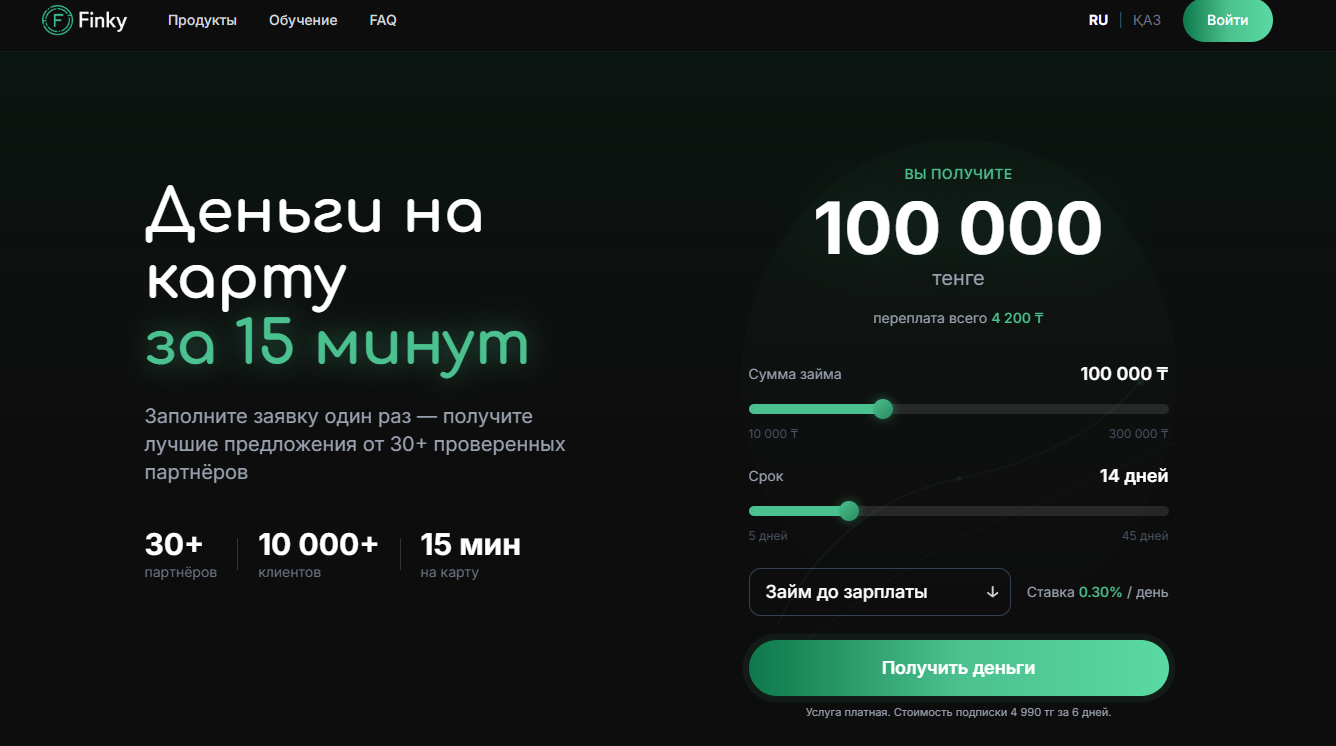Click the 30+ партнёров statistic
This screenshot has height=746, width=1336.
(180, 555)
